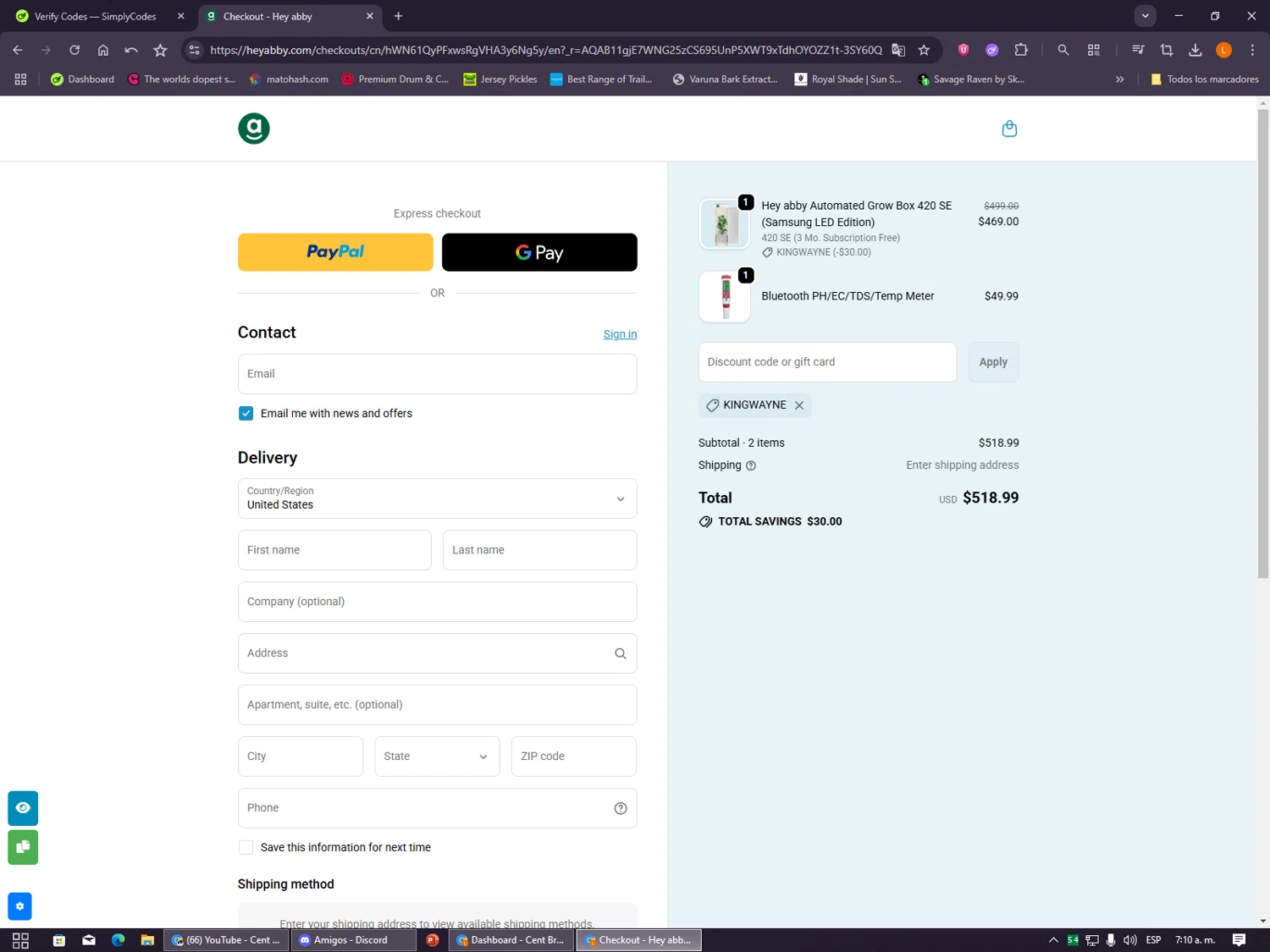Open the matohash.com bookmark
Viewport: 1270px width, 952px height.
click(289, 80)
